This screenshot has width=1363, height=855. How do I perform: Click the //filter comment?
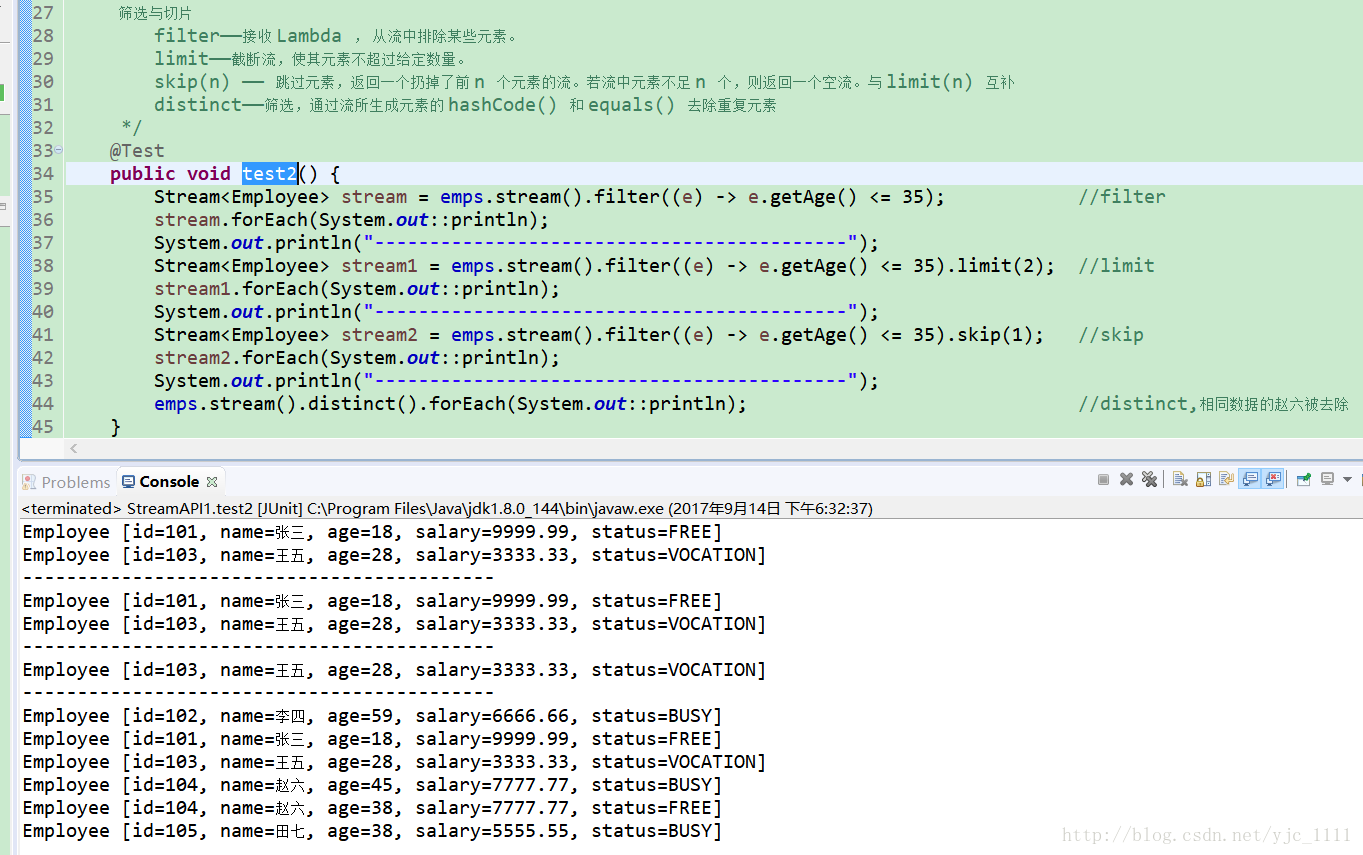coord(1122,197)
